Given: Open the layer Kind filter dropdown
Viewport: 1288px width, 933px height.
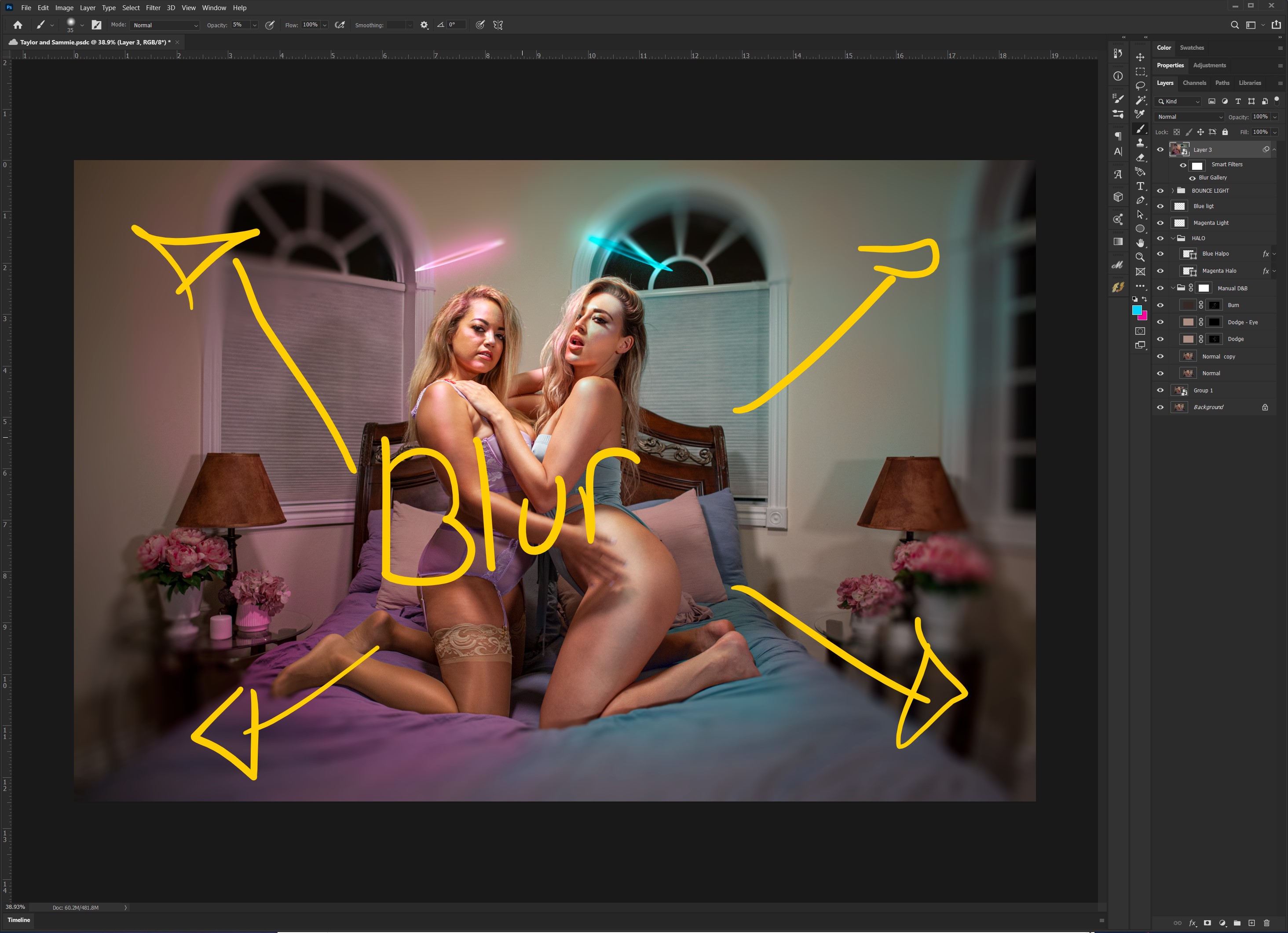Looking at the screenshot, I should 1179,102.
